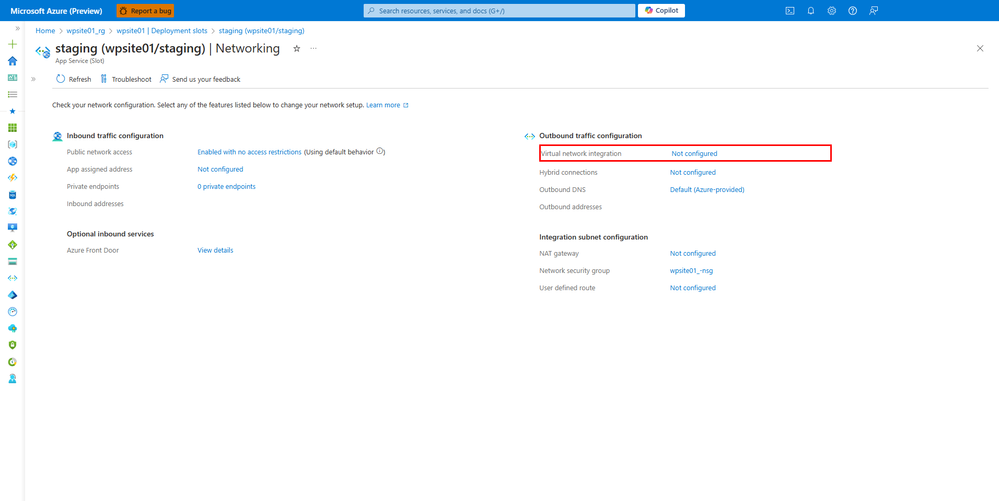Image resolution: width=999 pixels, height=501 pixels.
Task: Open Azure Front Door View details link
Action: (215, 250)
